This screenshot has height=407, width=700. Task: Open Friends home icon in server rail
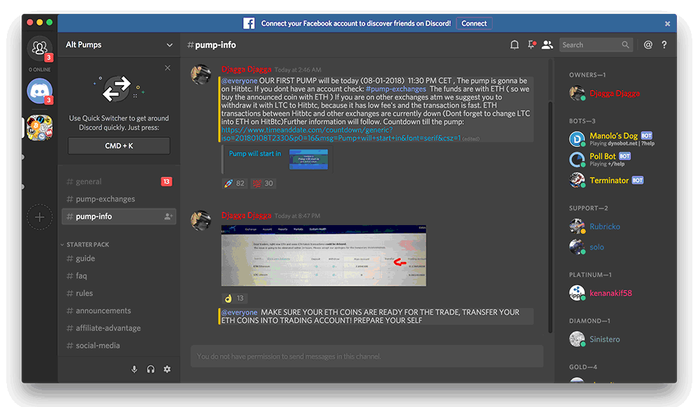coord(39,48)
